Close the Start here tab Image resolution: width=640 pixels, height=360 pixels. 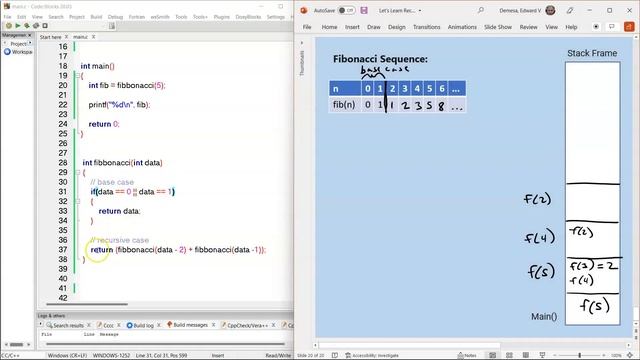pos(67,37)
